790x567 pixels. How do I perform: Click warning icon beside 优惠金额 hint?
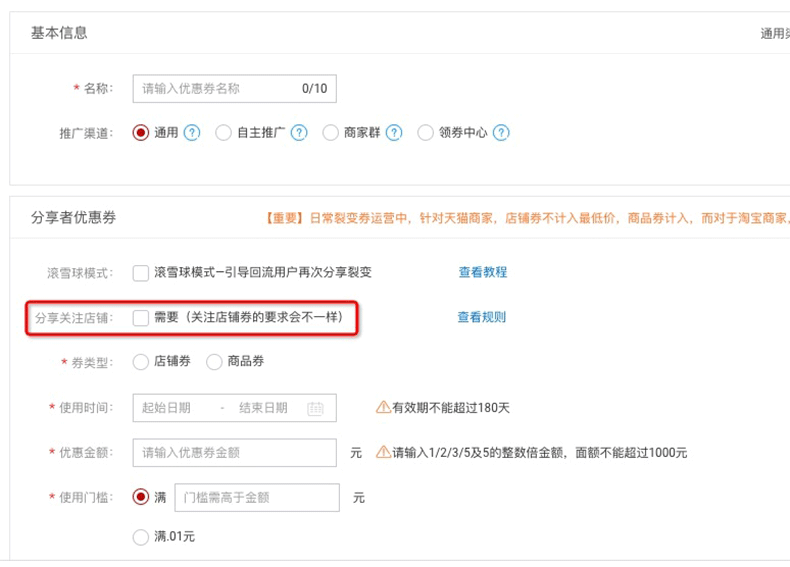[383, 453]
